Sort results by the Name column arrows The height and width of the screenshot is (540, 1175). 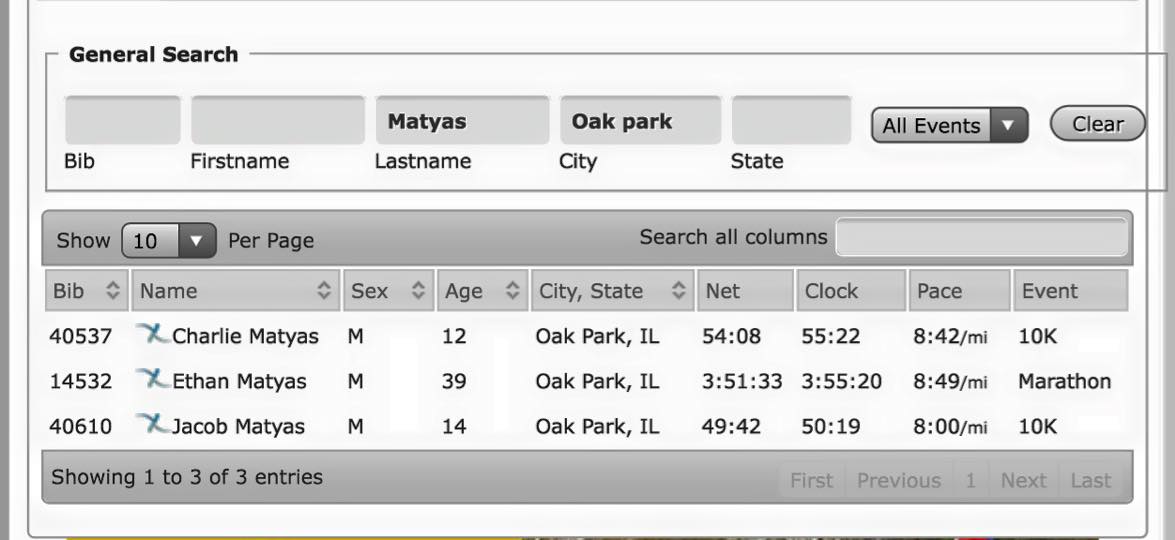pos(324,291)
